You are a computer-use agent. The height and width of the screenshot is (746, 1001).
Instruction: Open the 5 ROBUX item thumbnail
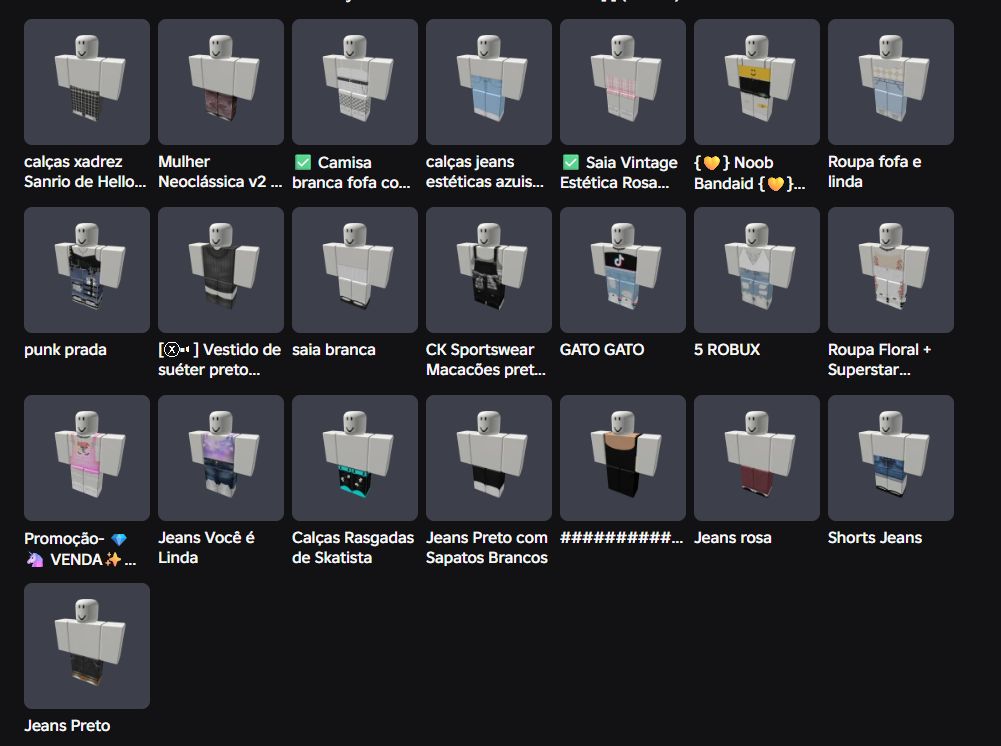tap(757, 270)
